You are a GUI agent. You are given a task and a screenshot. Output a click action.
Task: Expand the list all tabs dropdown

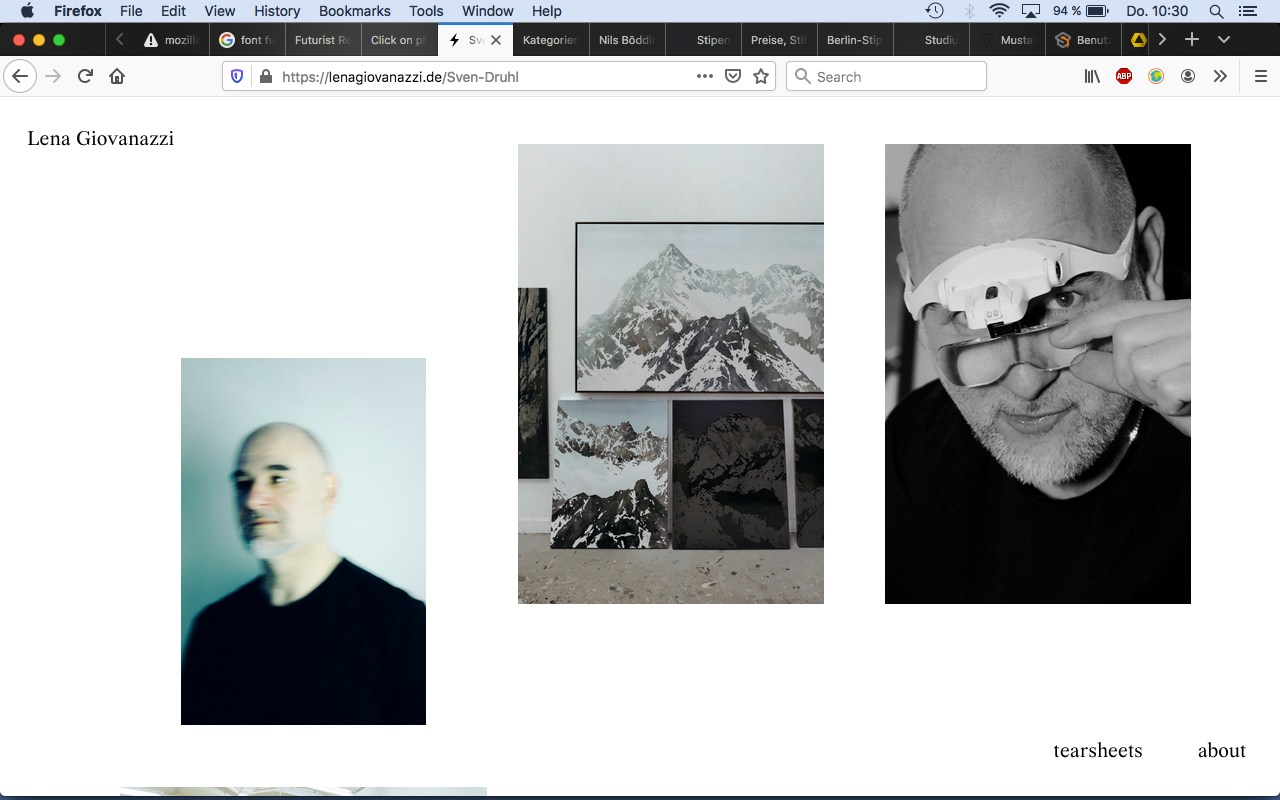pos(1224,40)
